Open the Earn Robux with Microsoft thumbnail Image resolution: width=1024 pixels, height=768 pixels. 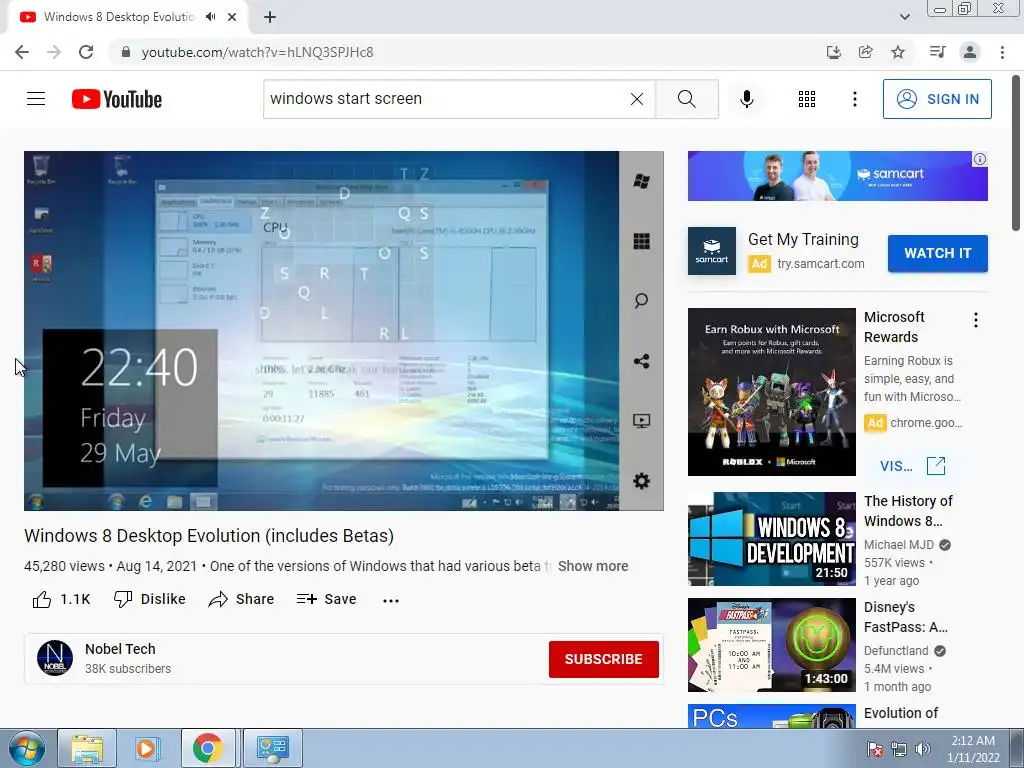(x=771, y=392)
